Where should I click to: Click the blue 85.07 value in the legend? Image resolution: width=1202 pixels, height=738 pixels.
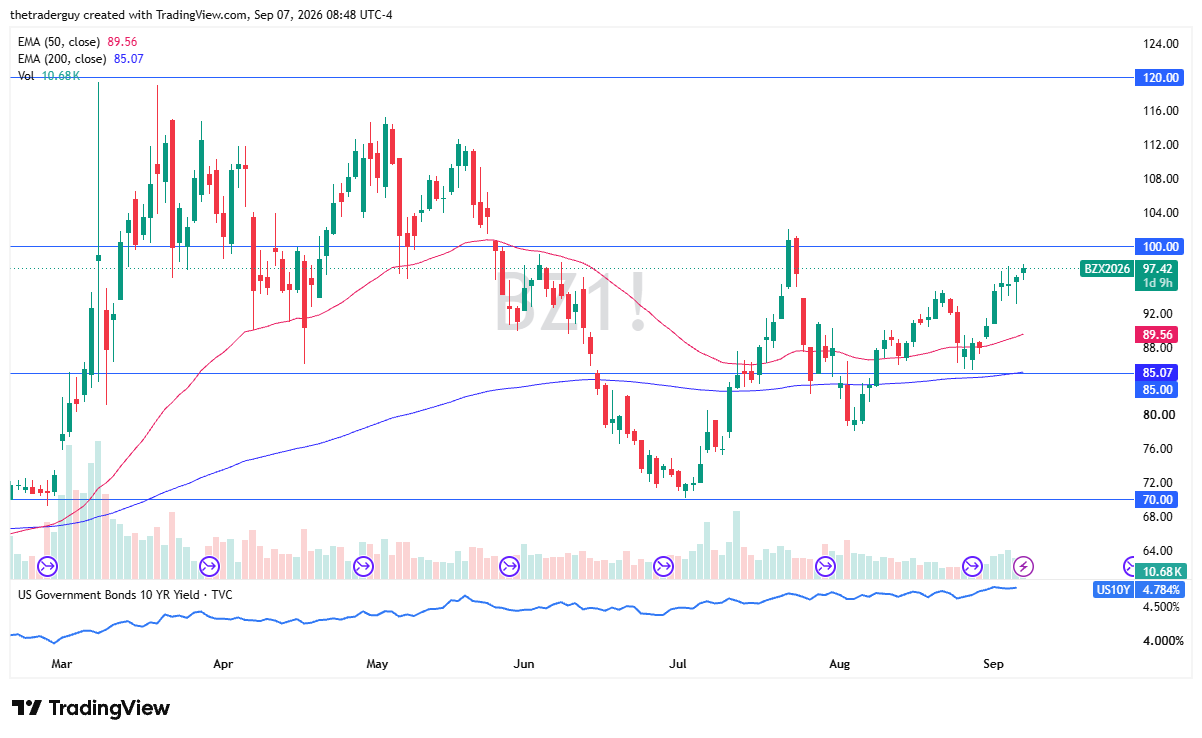[129, 59]
